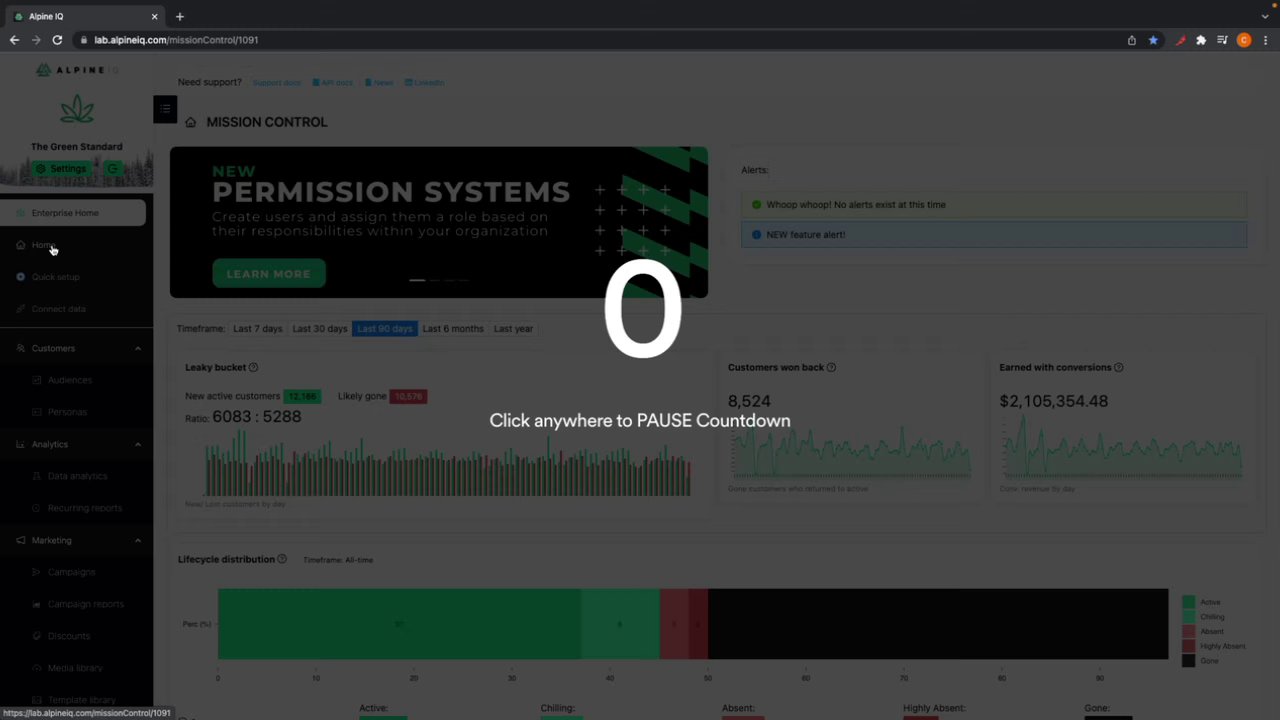1280x720 pixels.
Task: Click LEARN MORE on Permission Systems banner
Action: click(x=268, y=274)
